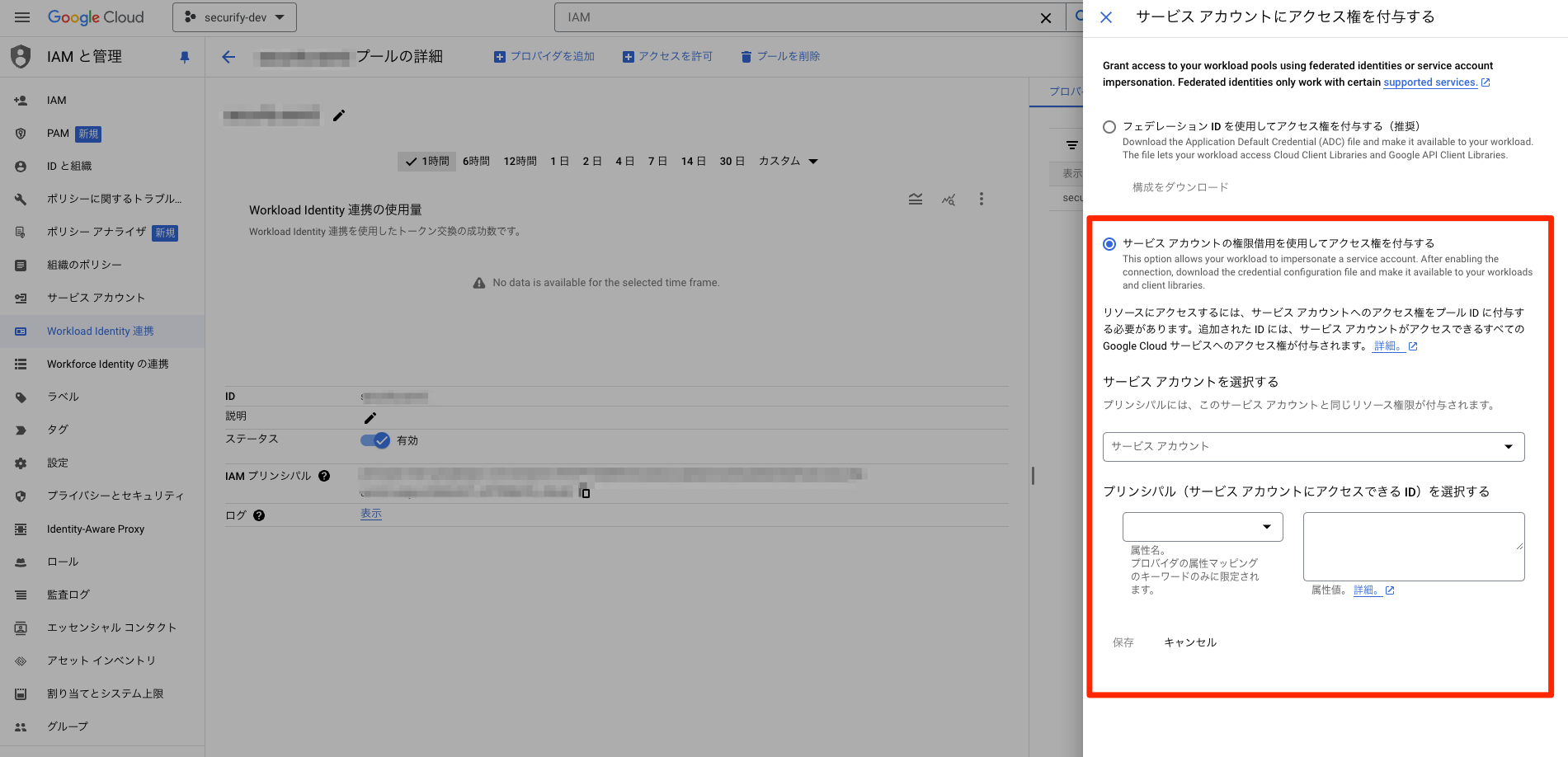
Task: Open サービス アカウント sidebar item
Action: (102, 299)
